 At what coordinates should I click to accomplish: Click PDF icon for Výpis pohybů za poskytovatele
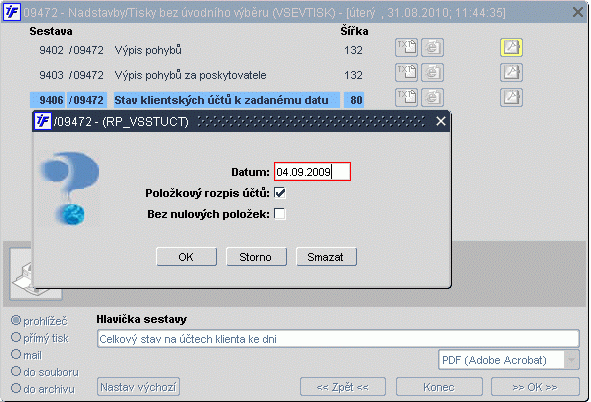click(x=511, y=72)
